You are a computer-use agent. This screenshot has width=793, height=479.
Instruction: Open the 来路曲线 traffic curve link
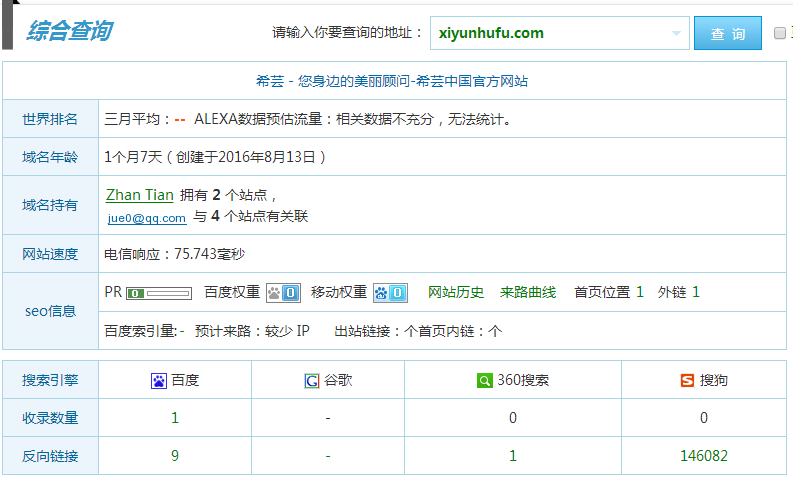click(527, 292)
